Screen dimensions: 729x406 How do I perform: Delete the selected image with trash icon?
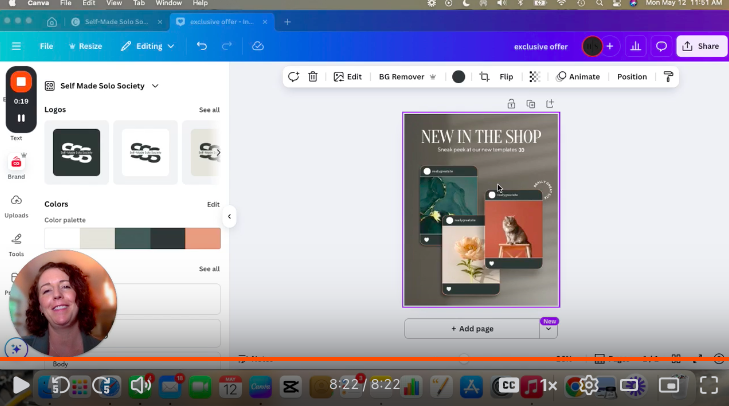point(313,77)
